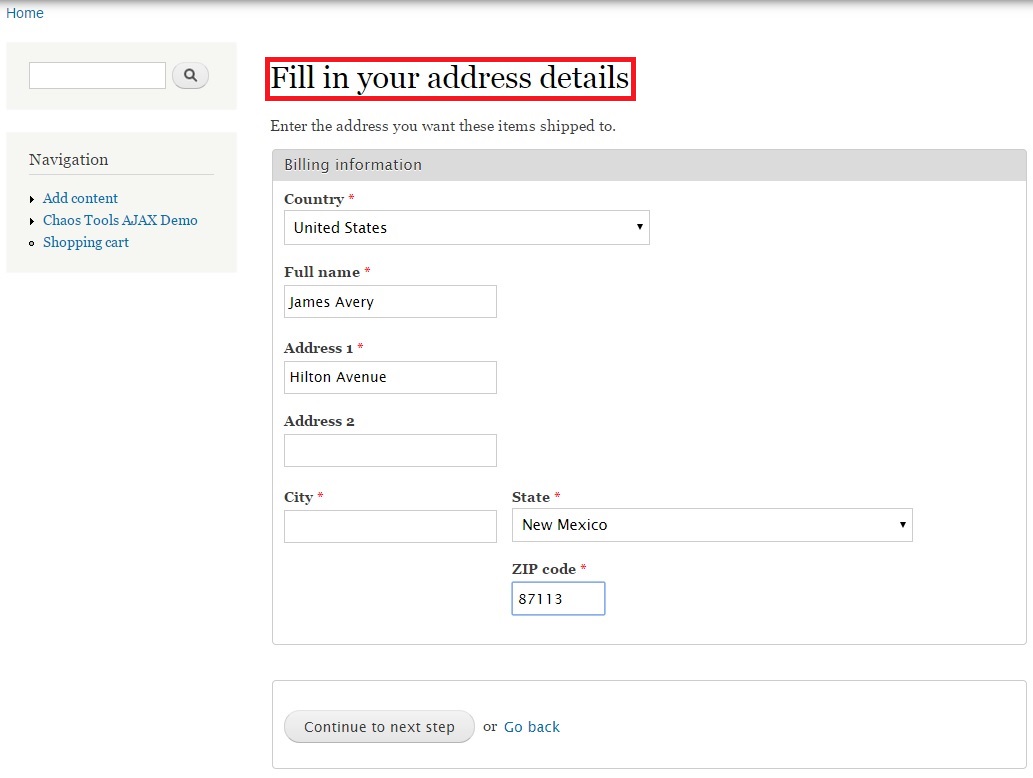Open the State dropdown showing New Mexico
1033x778 pixels.
click(712, 525)
